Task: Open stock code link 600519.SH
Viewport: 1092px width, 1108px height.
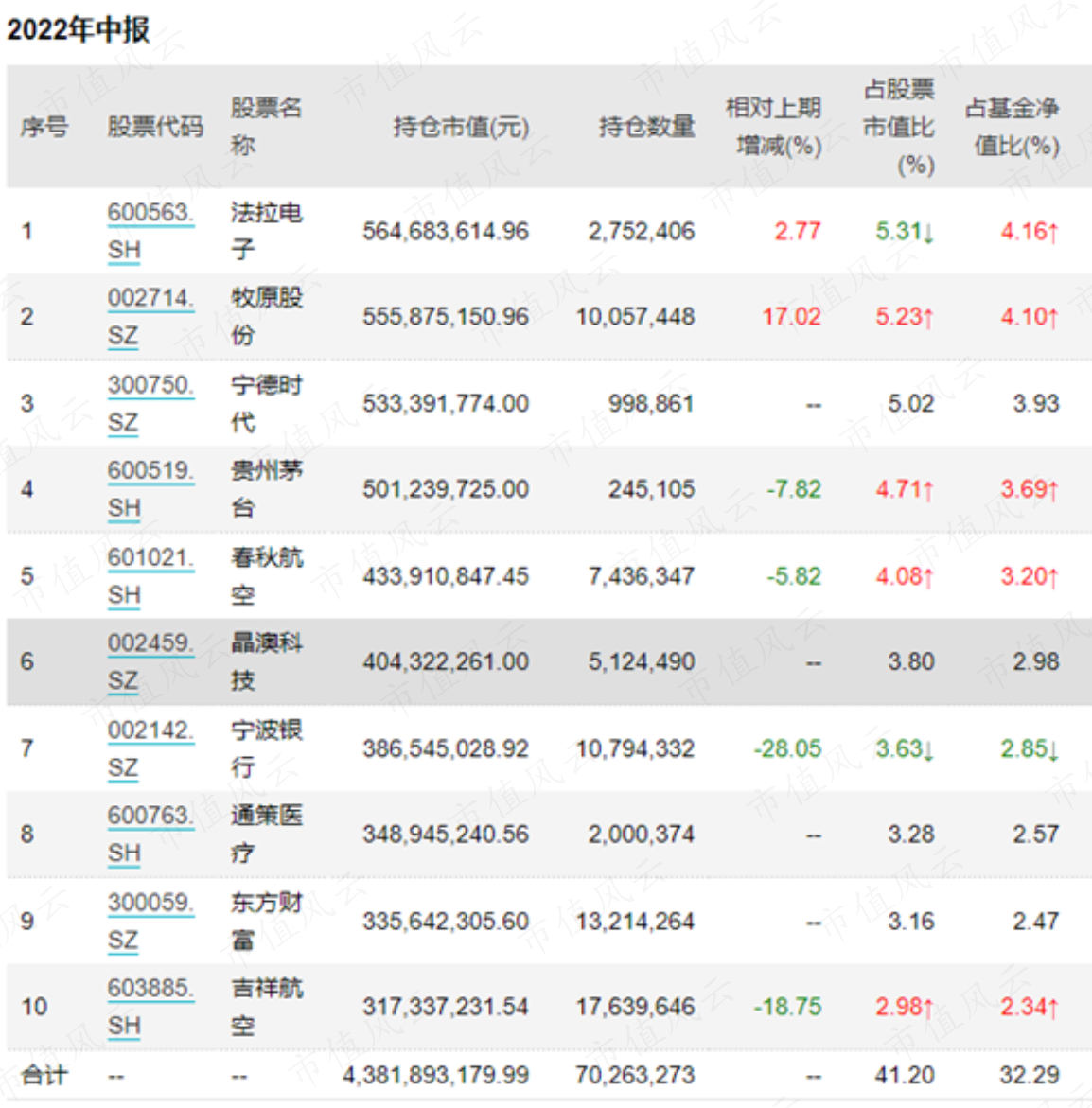Action: [x=150, y=489]
